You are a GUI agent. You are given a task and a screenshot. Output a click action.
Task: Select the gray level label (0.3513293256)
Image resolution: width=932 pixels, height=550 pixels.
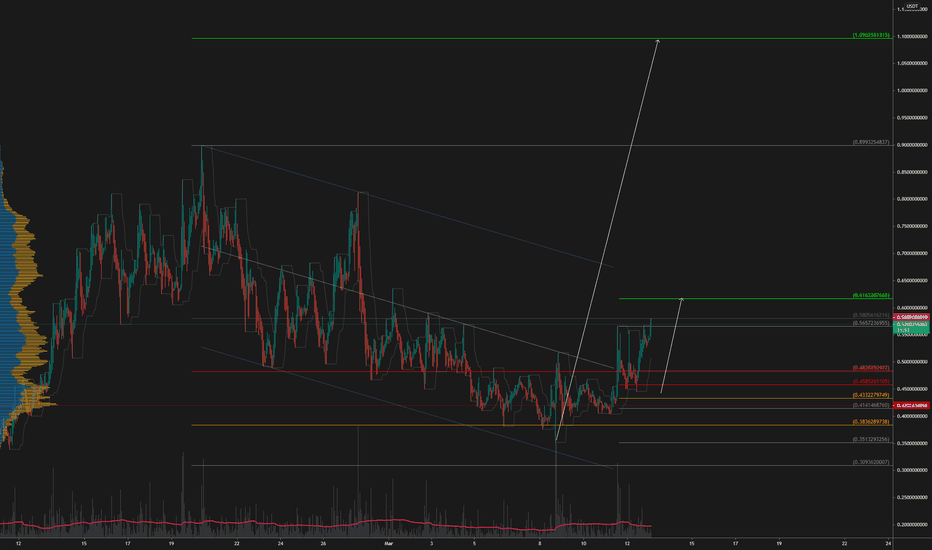pos(871,439)
